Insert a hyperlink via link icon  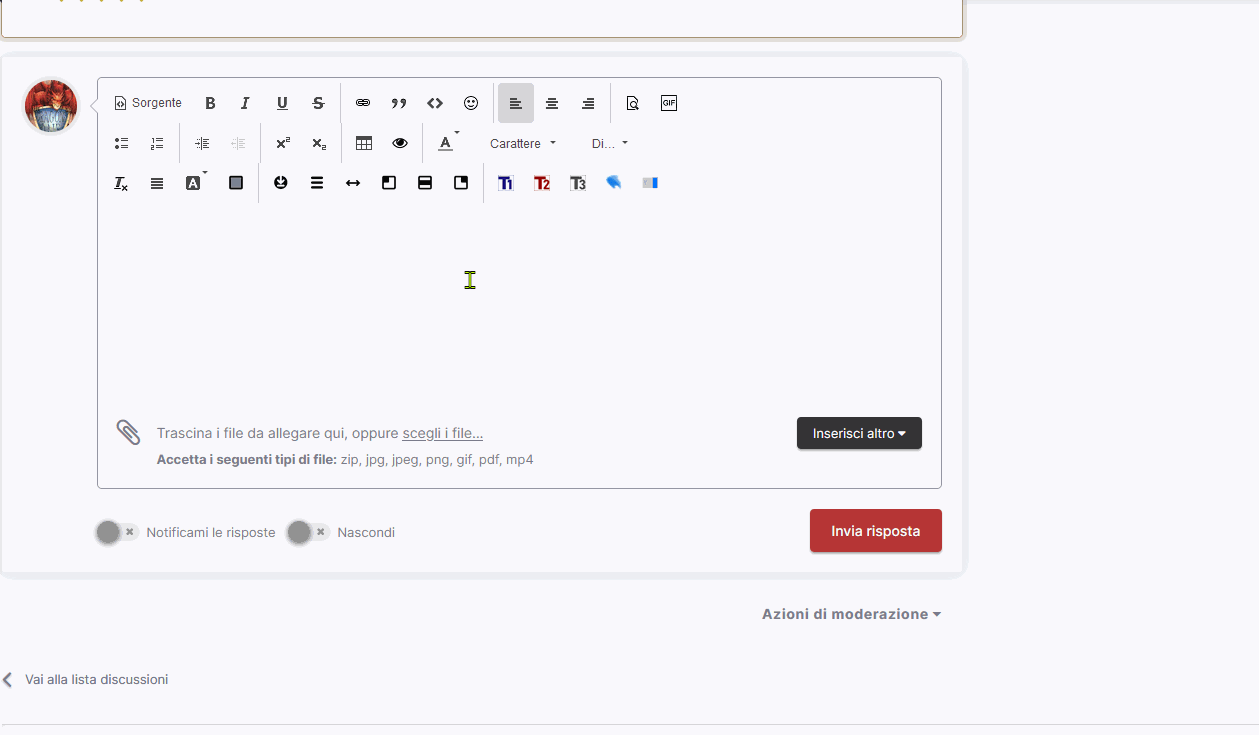(x=363, y=103)
